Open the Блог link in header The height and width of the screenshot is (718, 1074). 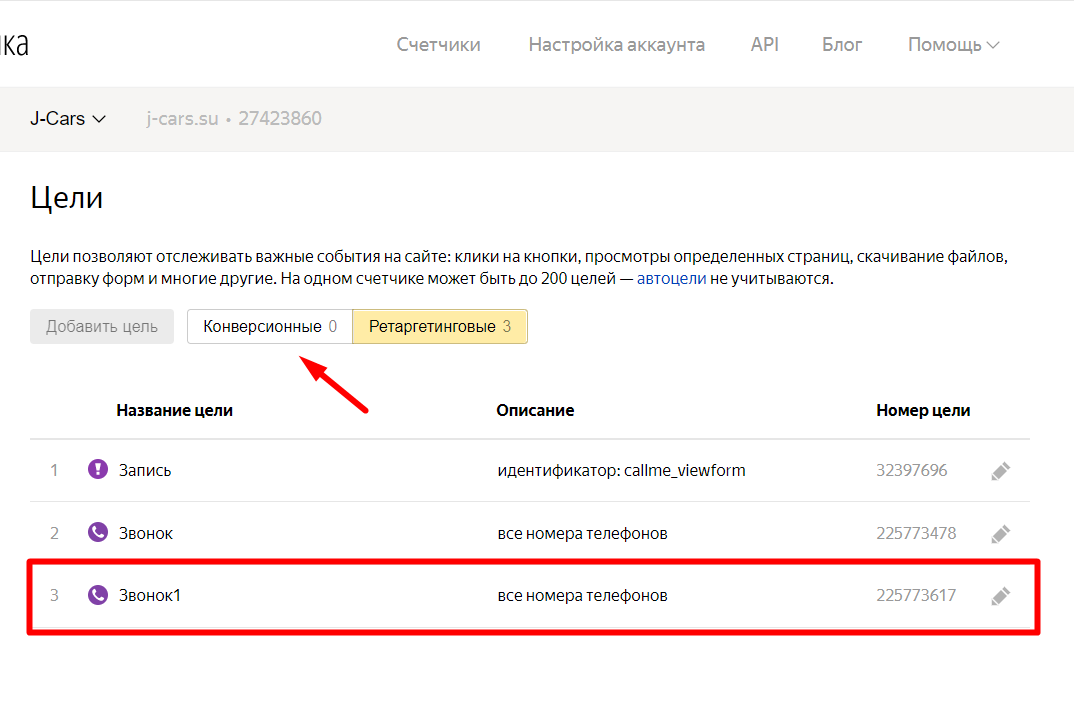pos(842,45)
